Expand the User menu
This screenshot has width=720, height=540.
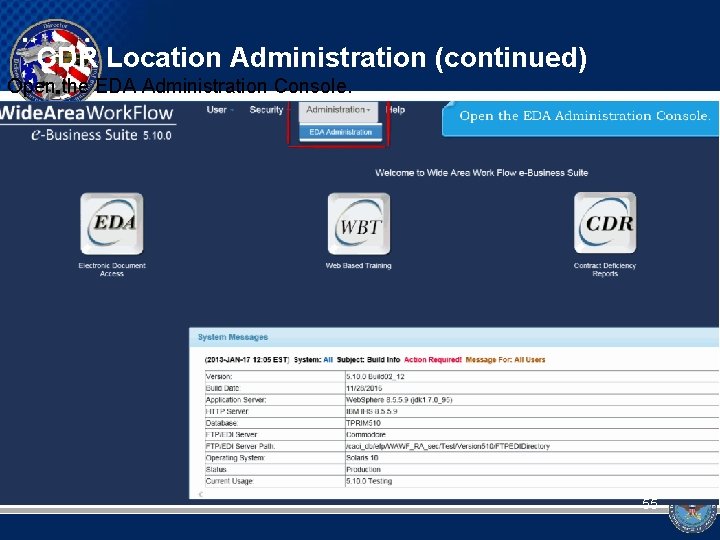click(220, 110)
